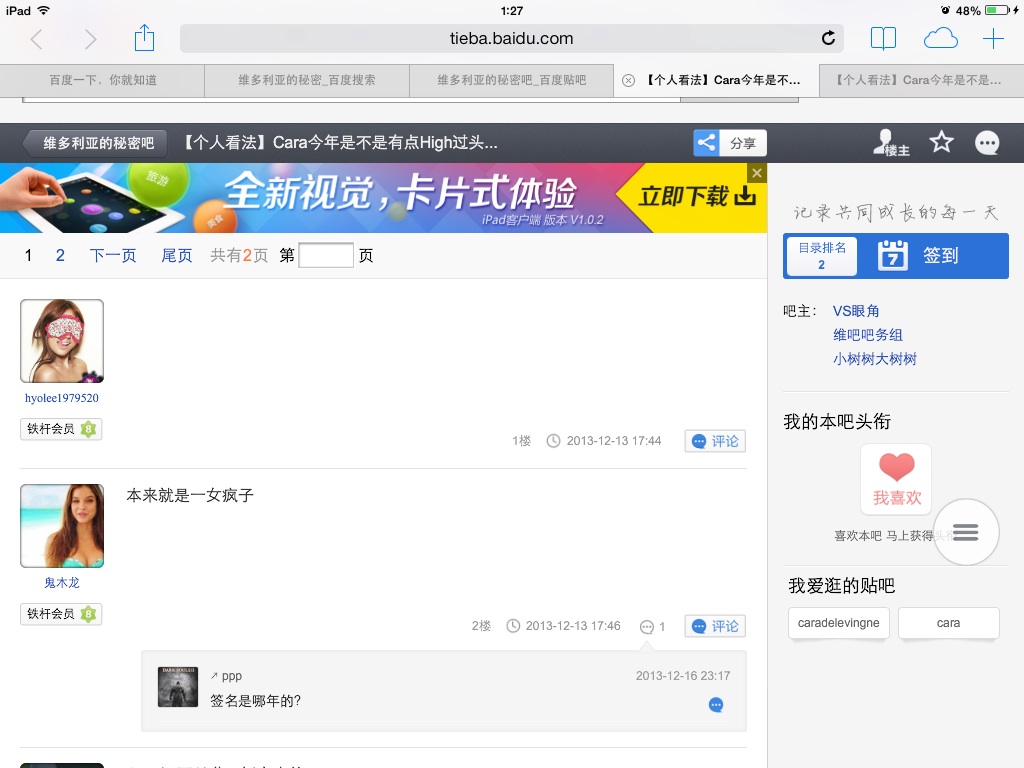Tap the 1楼 post timestamp 2013-12-13 17:44
This screenshot has height=768, width=1024.
(x=614, y=441)
